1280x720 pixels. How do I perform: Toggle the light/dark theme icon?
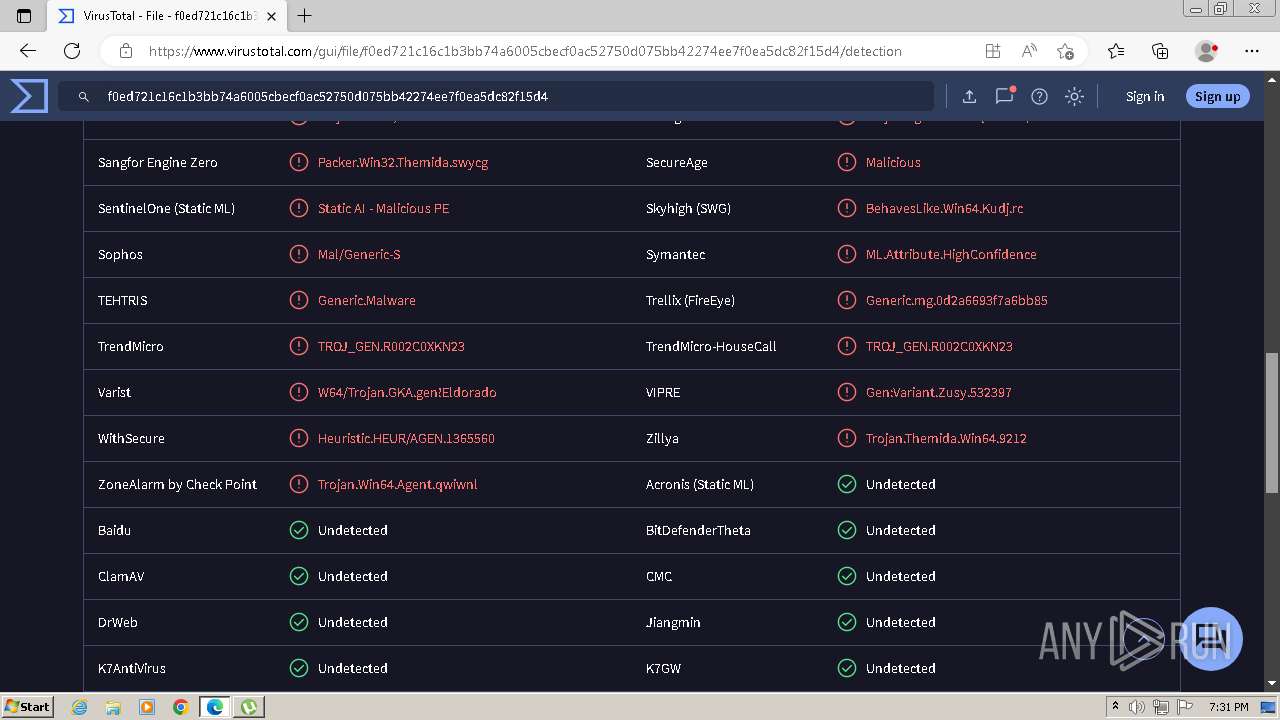pyautogui.click(x=1074, y=96)
